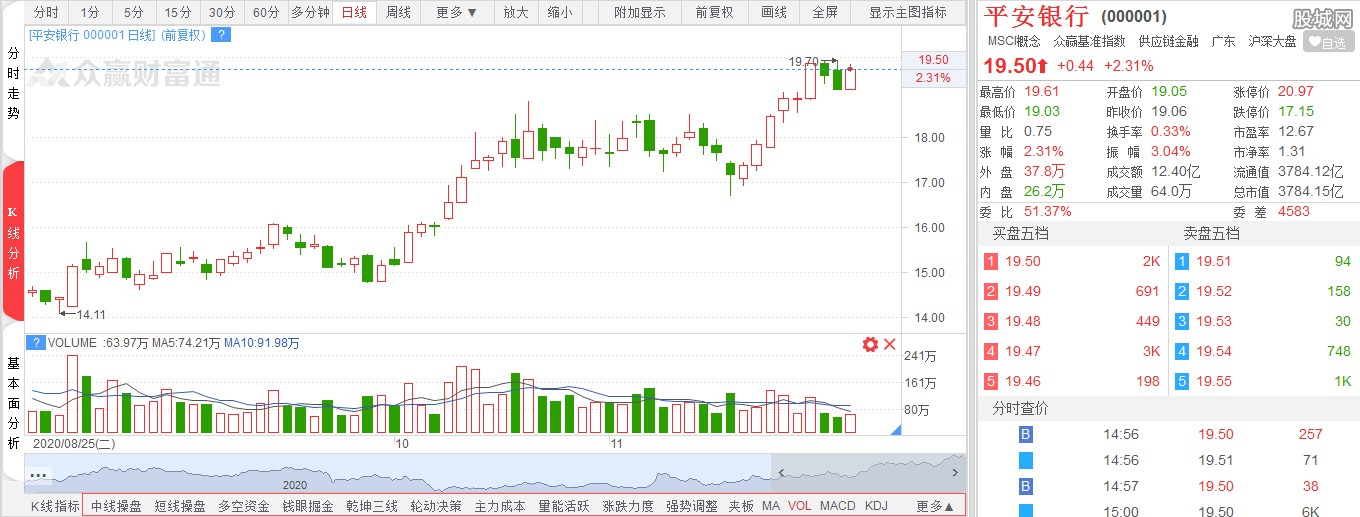The height and width of the screenshot is (517, 1360).
Task: Select 中线操盘 indicator
Action: [x=116, y=506]
